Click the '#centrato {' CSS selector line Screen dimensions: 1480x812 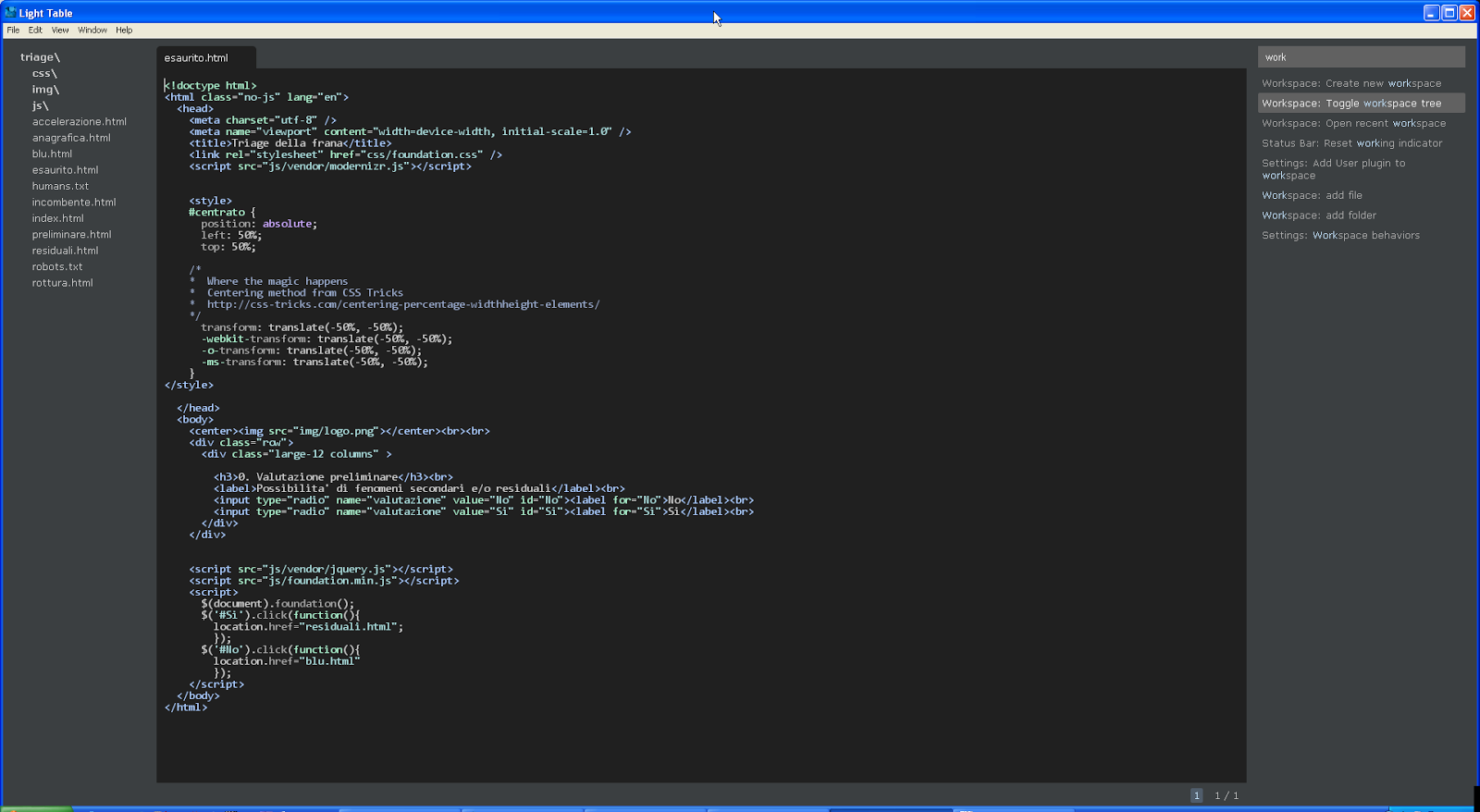pos(222,212)
